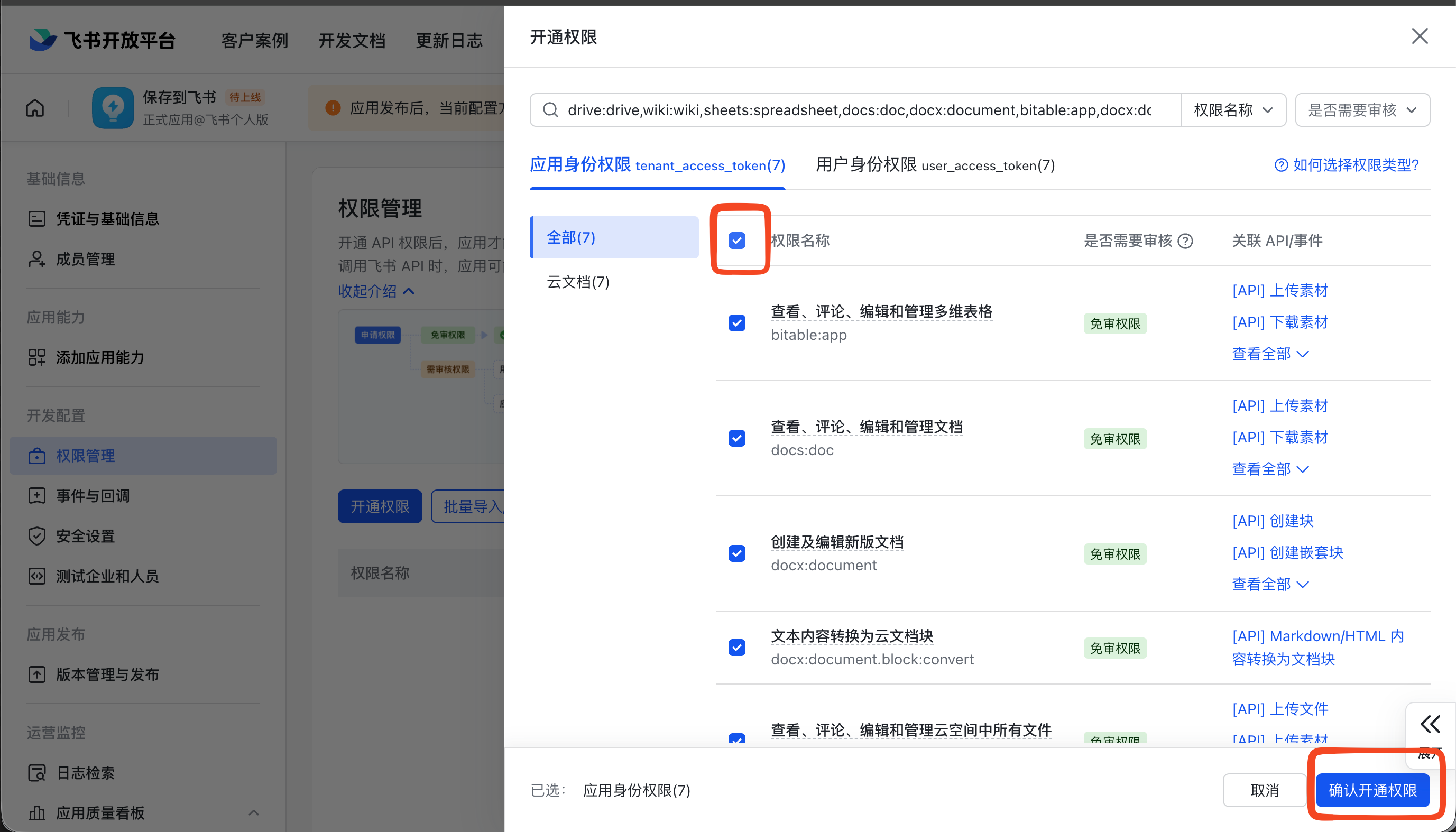Uncheck the bitable:app permission
Viewport: 1456px width, 832px height.
[x=736, y=322]
